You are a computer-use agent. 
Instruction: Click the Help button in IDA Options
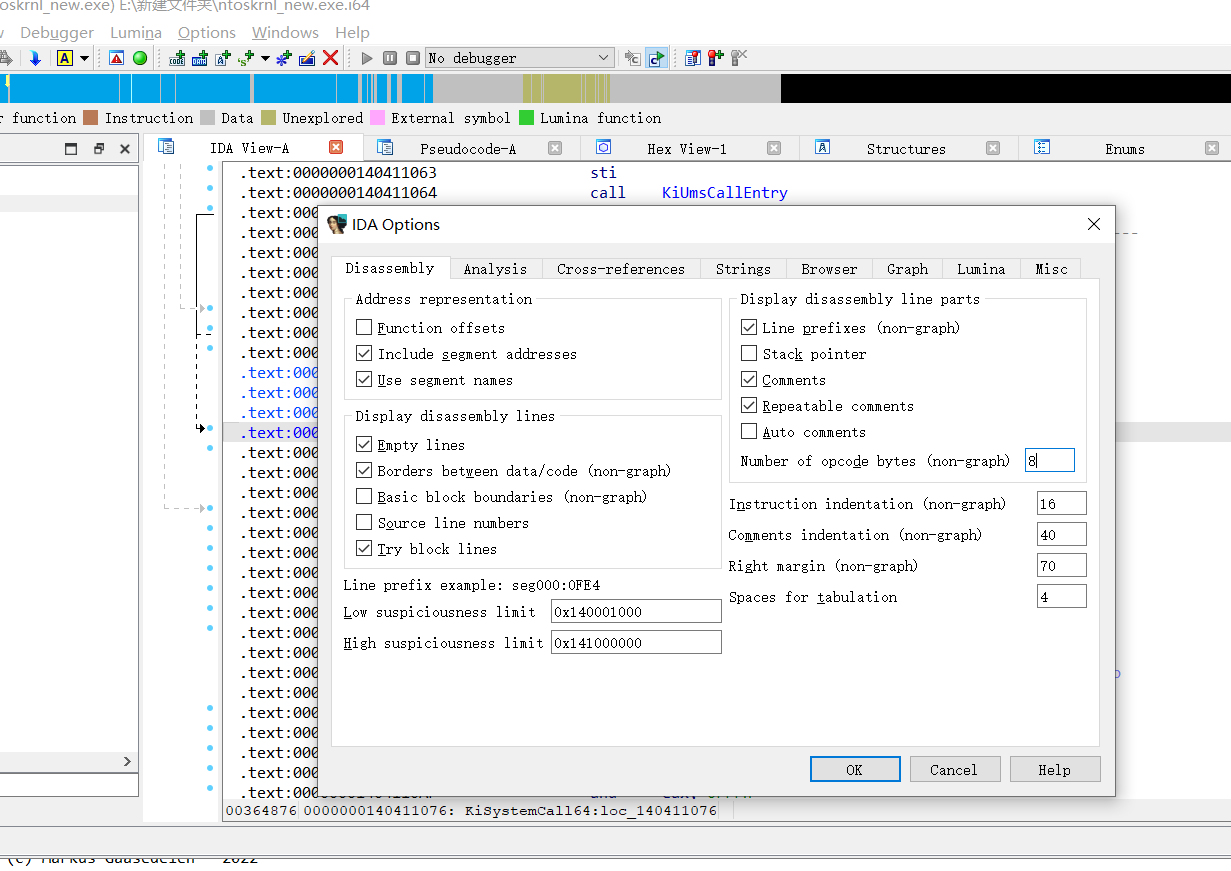(x=1055, y=770)
